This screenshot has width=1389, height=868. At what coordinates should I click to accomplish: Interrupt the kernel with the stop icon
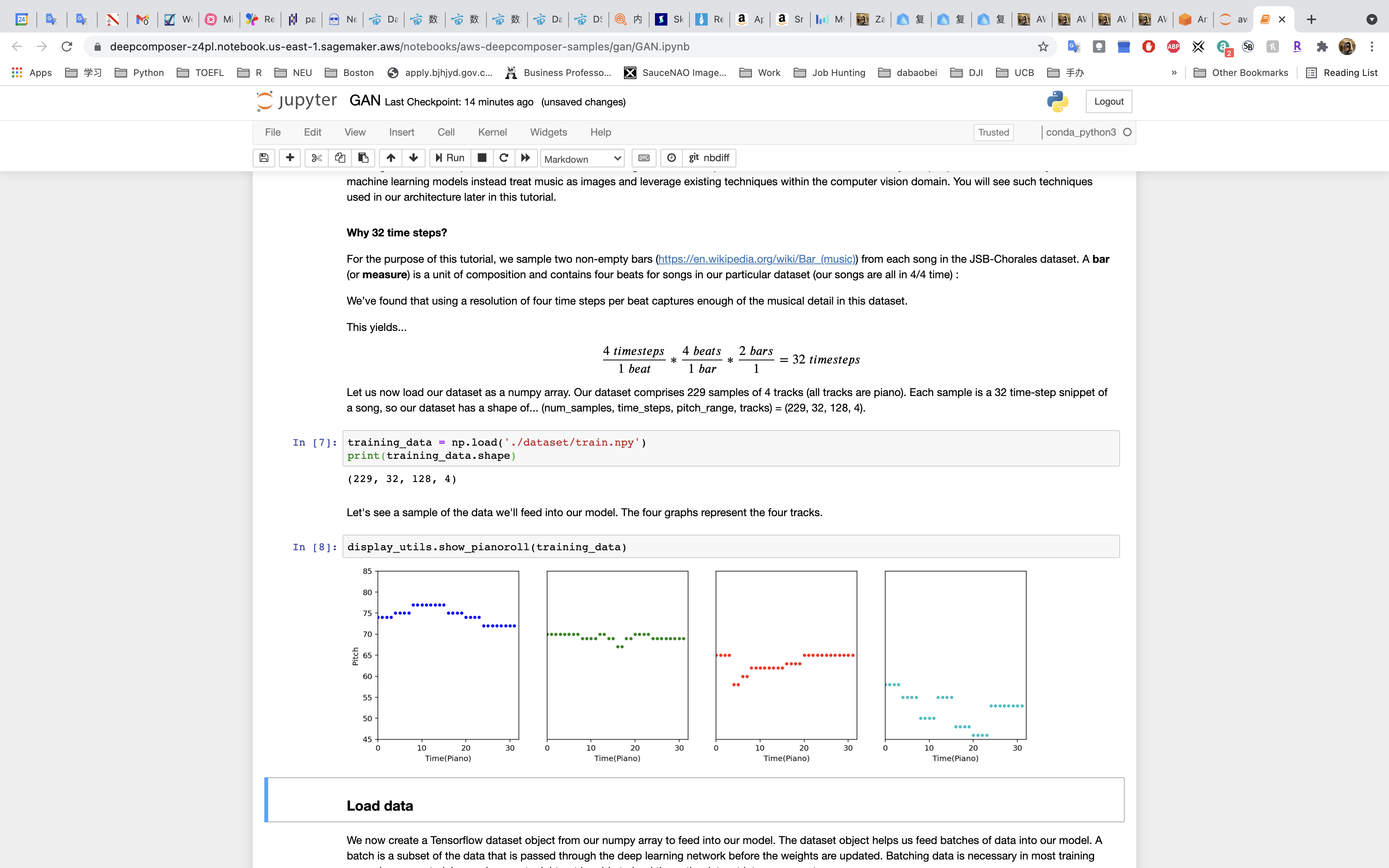(482, 158)
